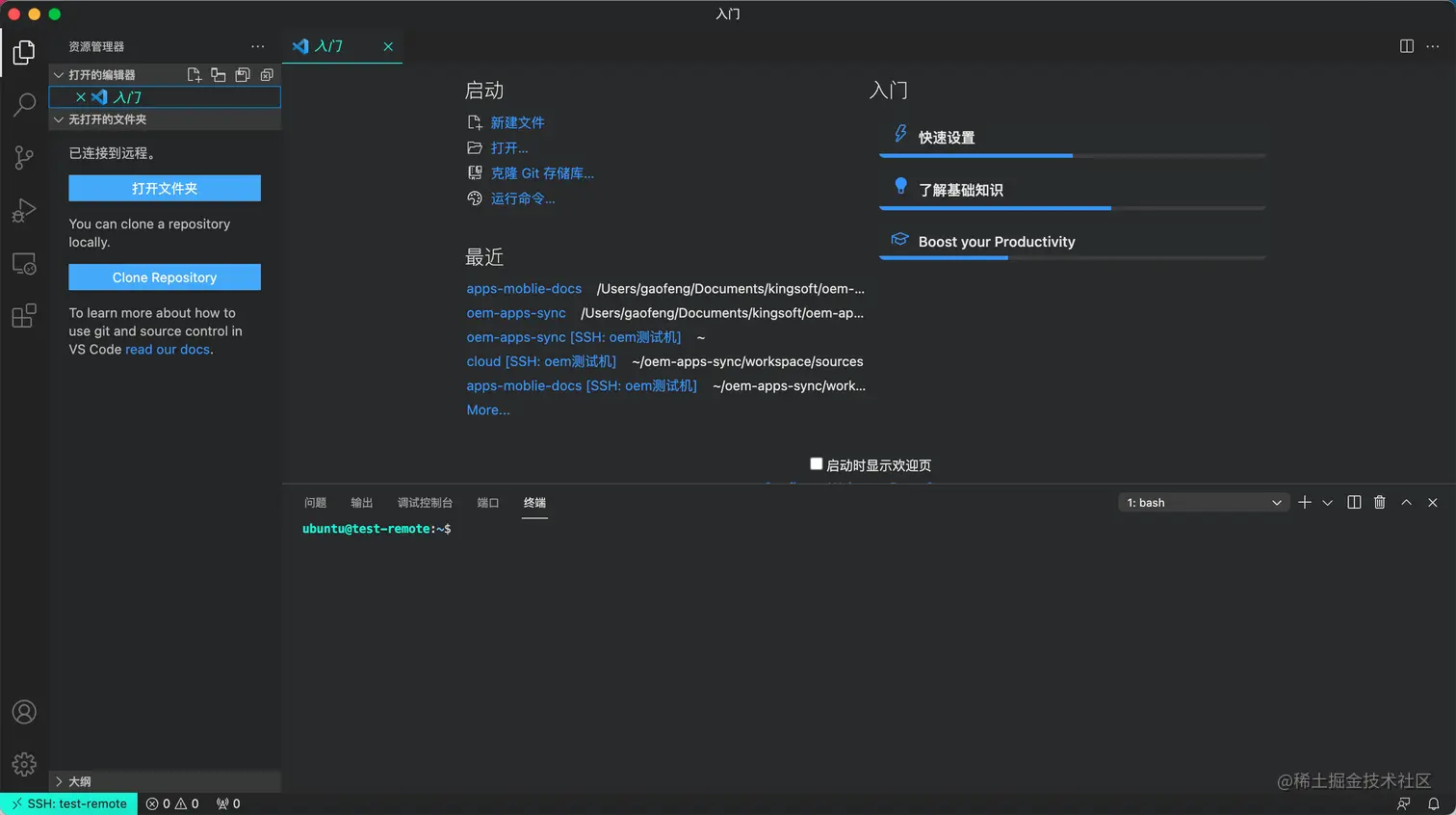Click the terminal prompt ubuntu@test-remote
The width and height of the screenshot is (1456, 815).
coord(377,529)
